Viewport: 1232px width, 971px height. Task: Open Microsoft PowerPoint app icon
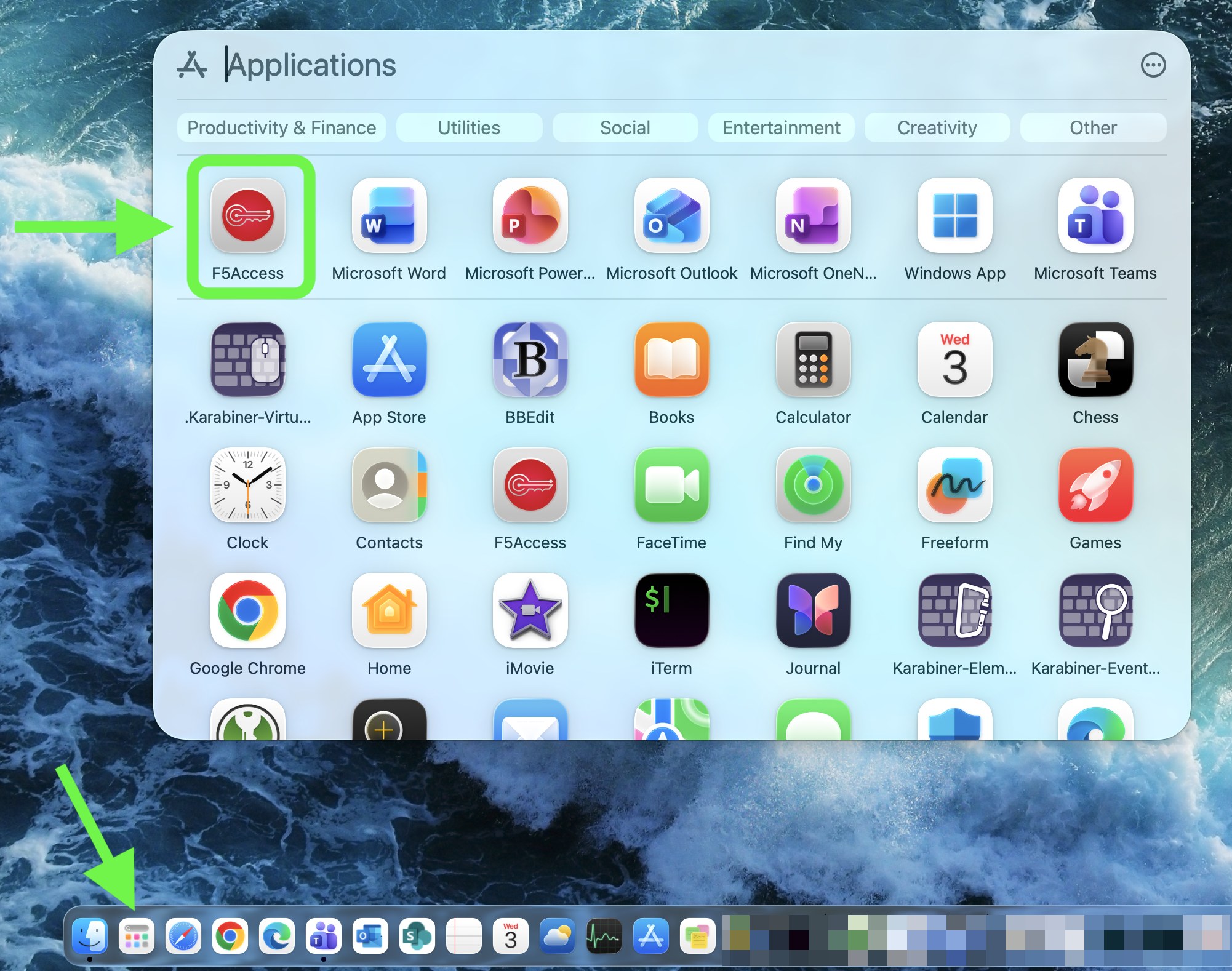click(x=530, y=215)
